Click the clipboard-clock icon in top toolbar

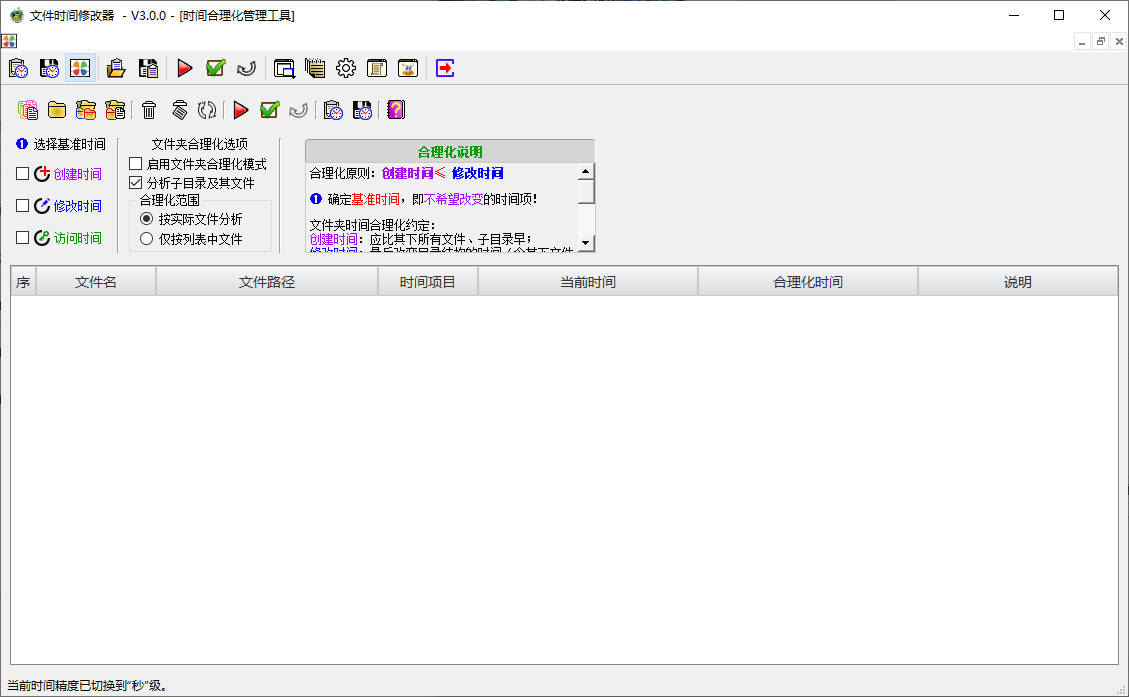click(x=19, y=68)
